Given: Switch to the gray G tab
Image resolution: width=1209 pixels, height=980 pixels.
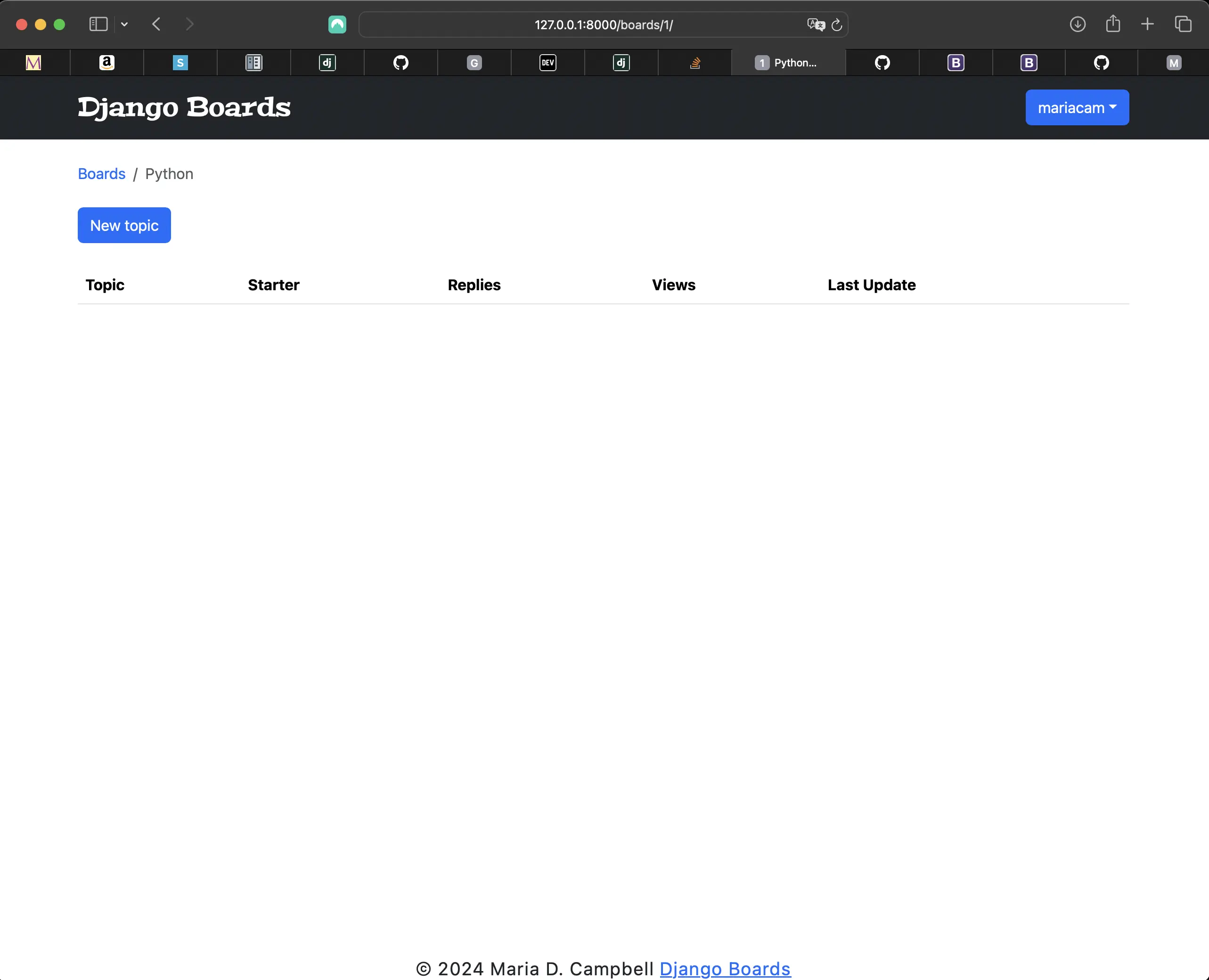Looking at the screenshot, I should coord(474,63).
